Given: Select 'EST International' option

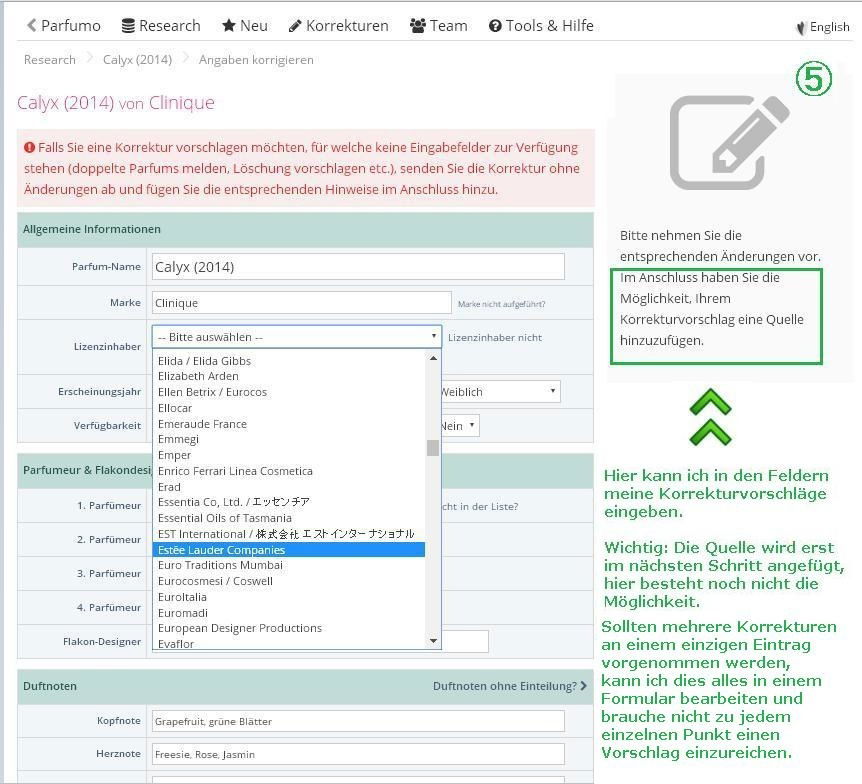Looking at the screenshot, I should point(289,534).
